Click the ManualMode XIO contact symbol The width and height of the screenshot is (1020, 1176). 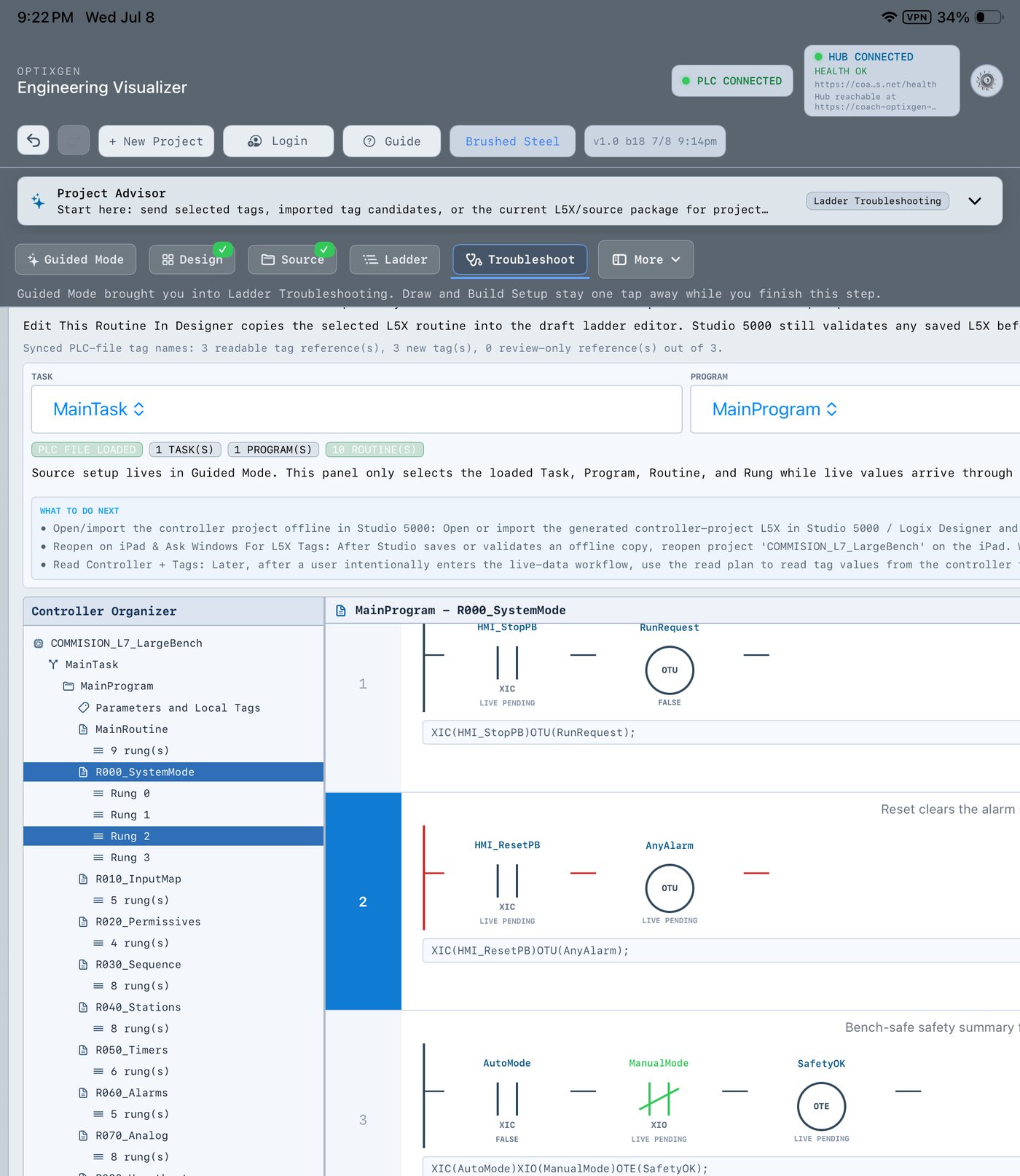659,1099
